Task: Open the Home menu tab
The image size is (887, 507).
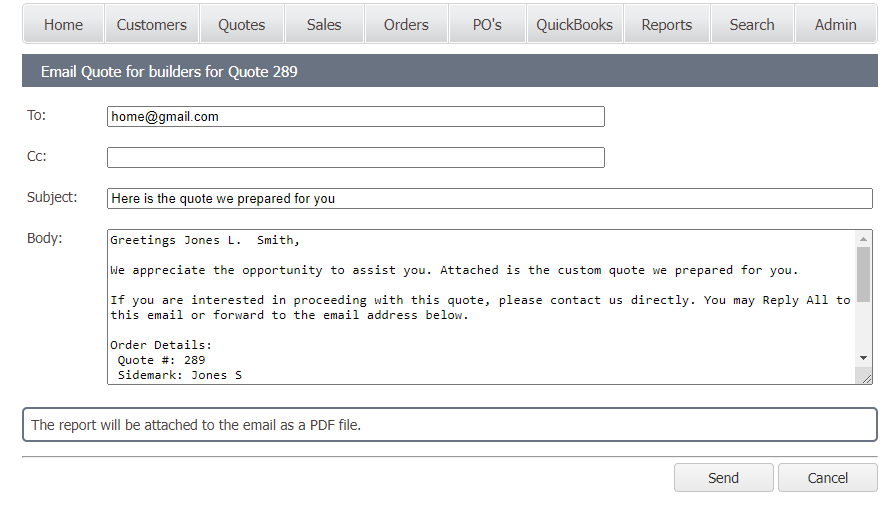Action: [x=63, y=25]
